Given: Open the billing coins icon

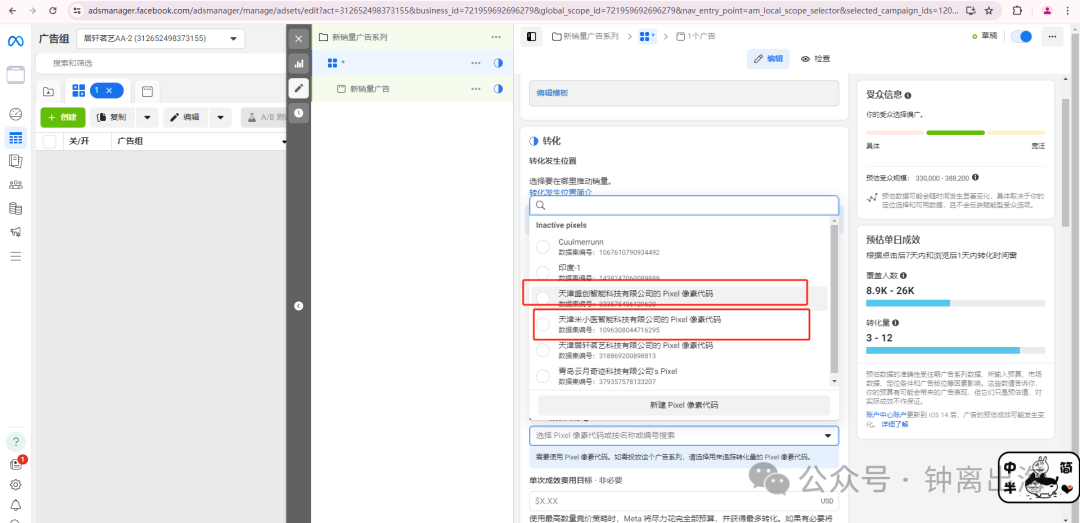Looking at the screenshot, I should pyautogui.click(x=16, y=209).
